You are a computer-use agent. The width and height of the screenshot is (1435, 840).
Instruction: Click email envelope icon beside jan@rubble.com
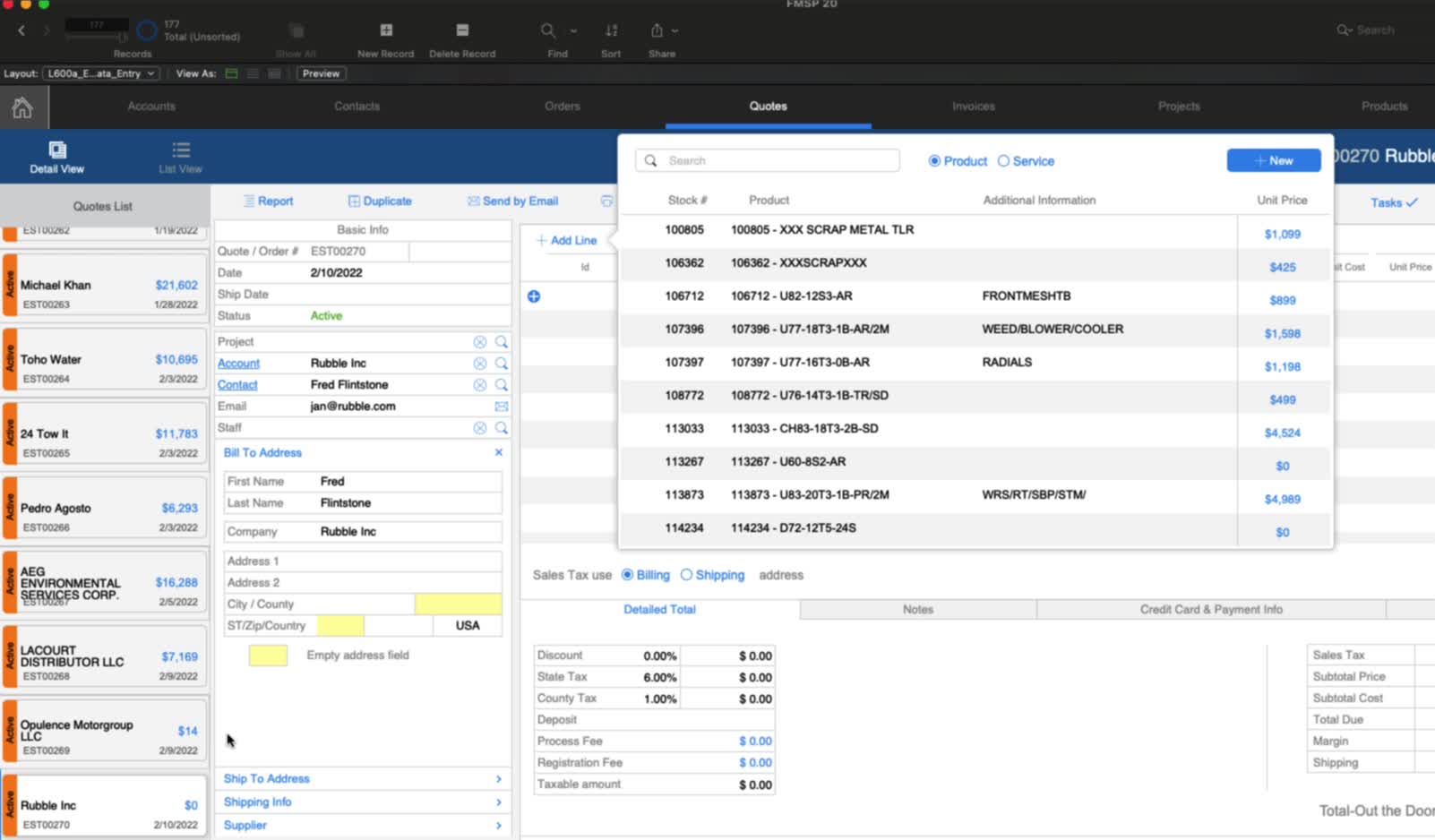tap(502, 407)
